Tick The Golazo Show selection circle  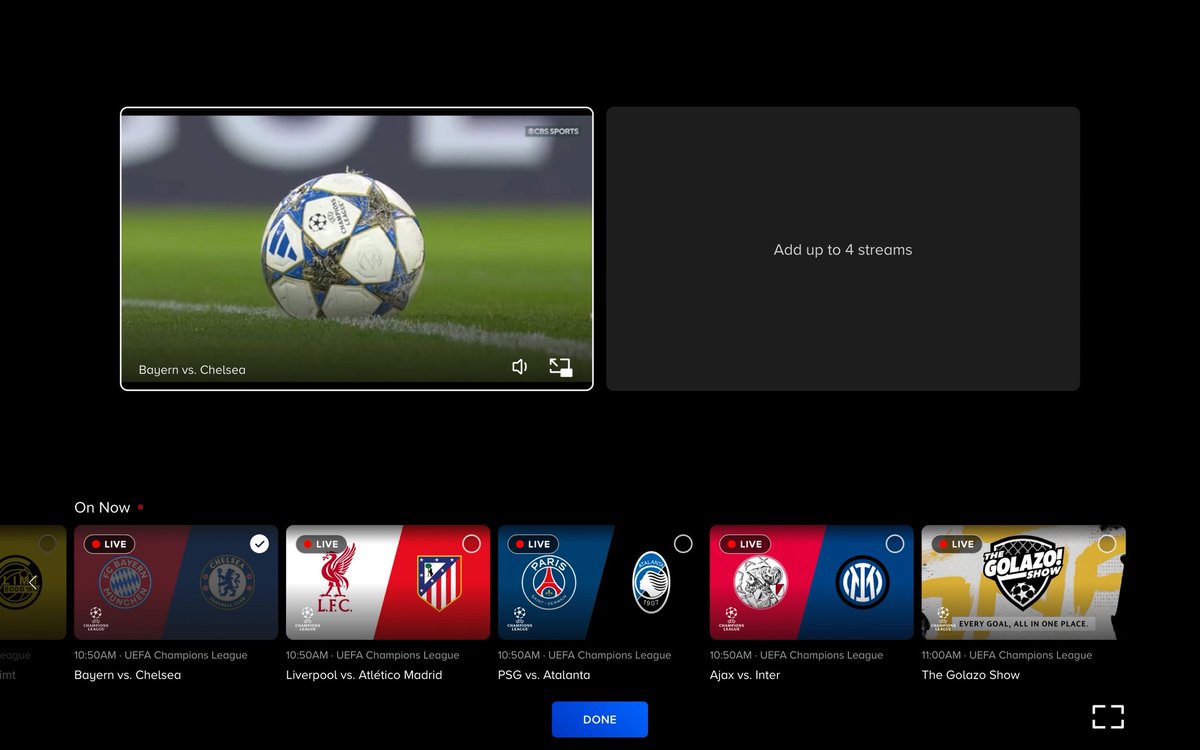[1107, 544]
